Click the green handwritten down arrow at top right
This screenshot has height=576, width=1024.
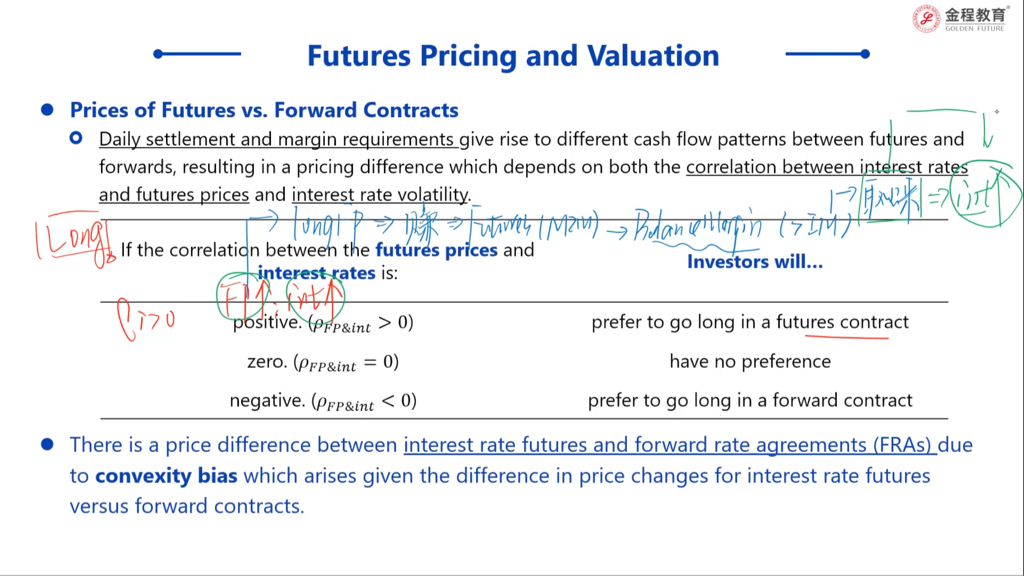click(x=988, y=132)
